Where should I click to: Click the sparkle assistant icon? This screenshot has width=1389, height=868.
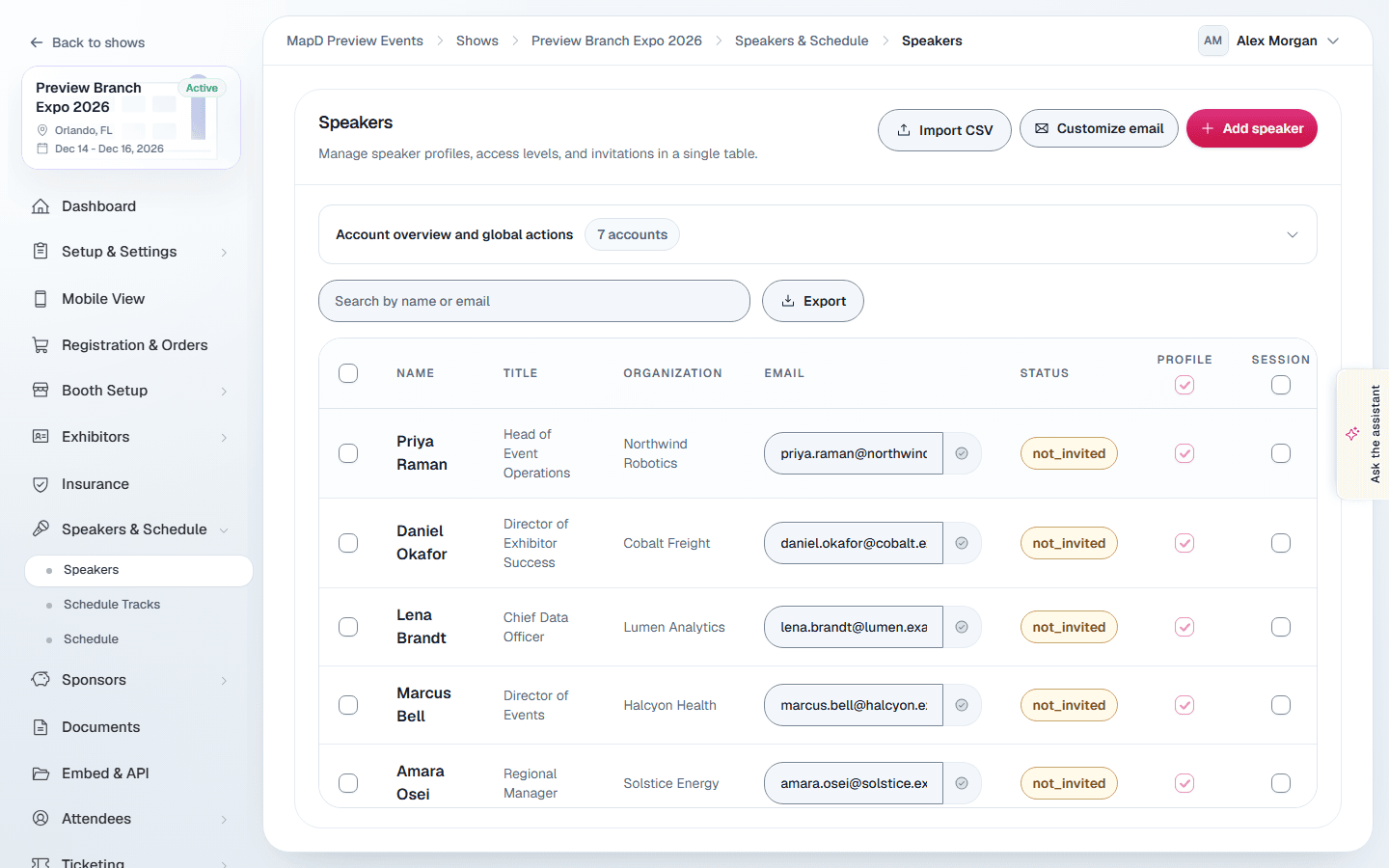tap(1352, 434)
